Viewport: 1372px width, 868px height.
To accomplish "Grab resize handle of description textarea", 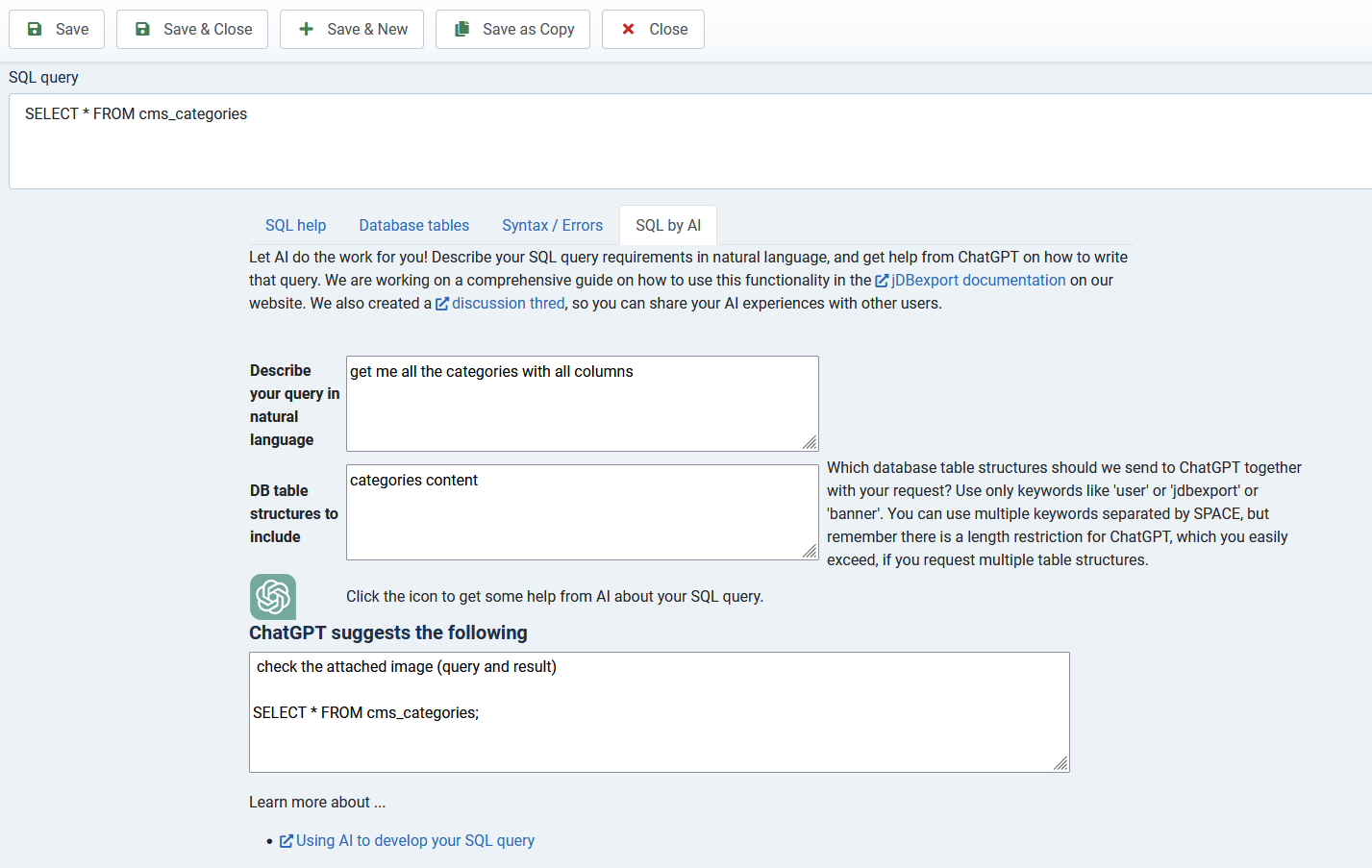I will (x=811, y=443).
